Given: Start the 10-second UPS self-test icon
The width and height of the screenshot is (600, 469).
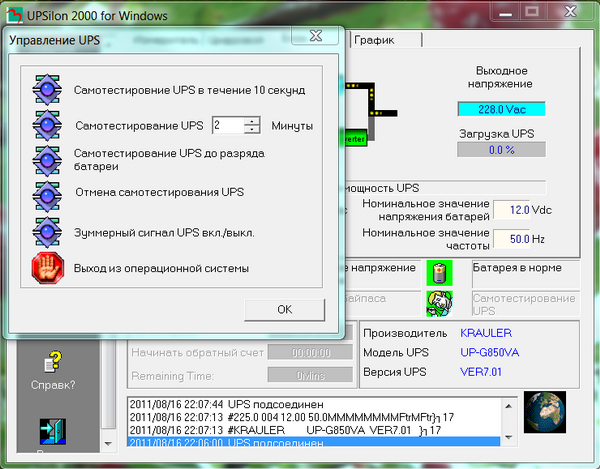Looking at the screenshot, I should (x=47, y=90).
